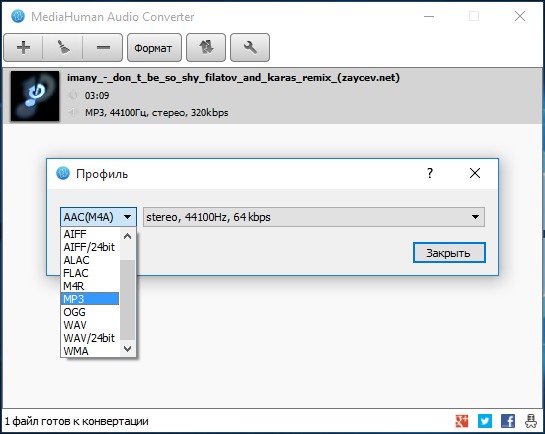Click the broom clear-list icon
Image resolution: width=545 pixels, height=434 pixels.
click(63, 48)
